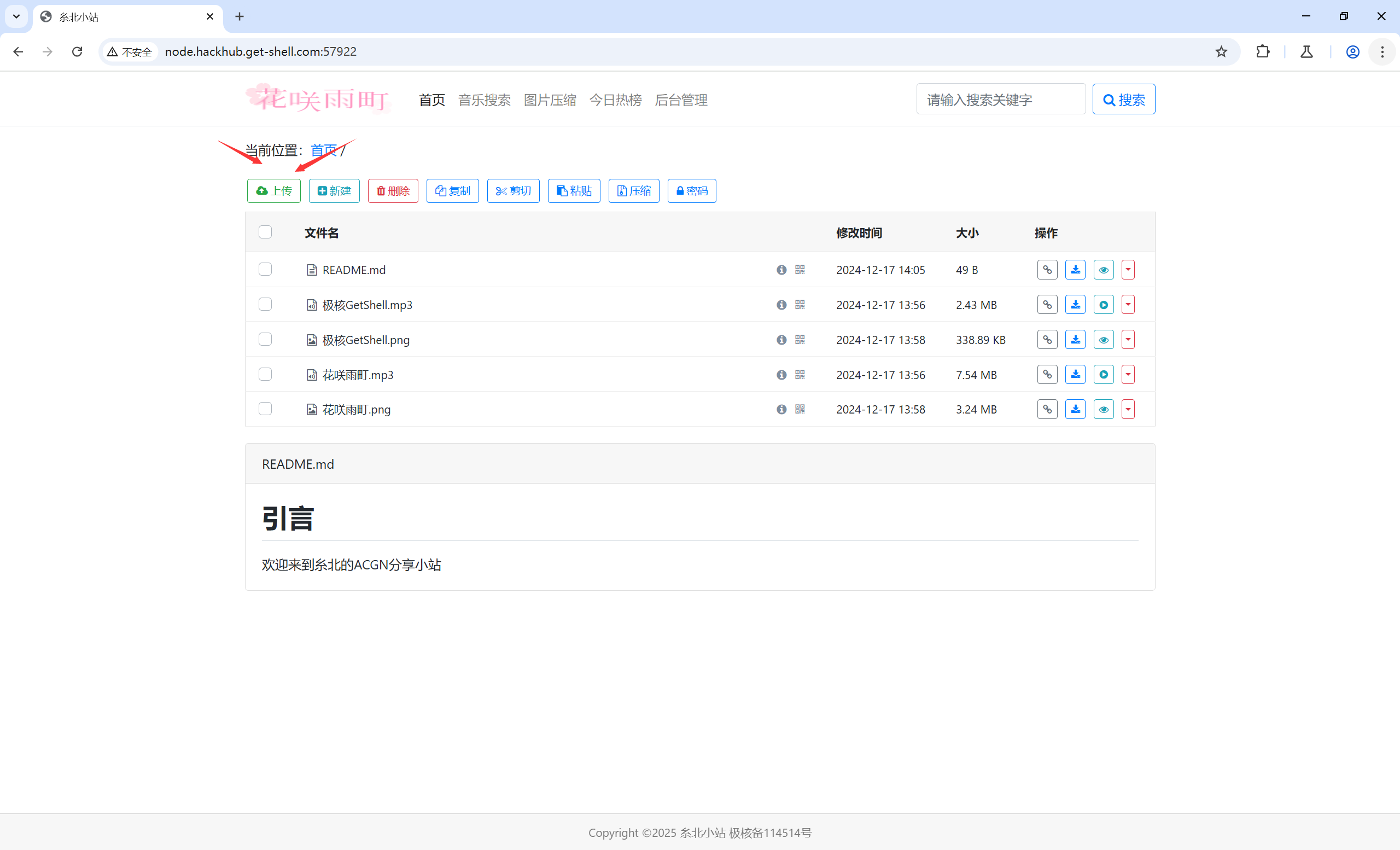
Task: Download the README.md file
Action: coord(1075,269)
